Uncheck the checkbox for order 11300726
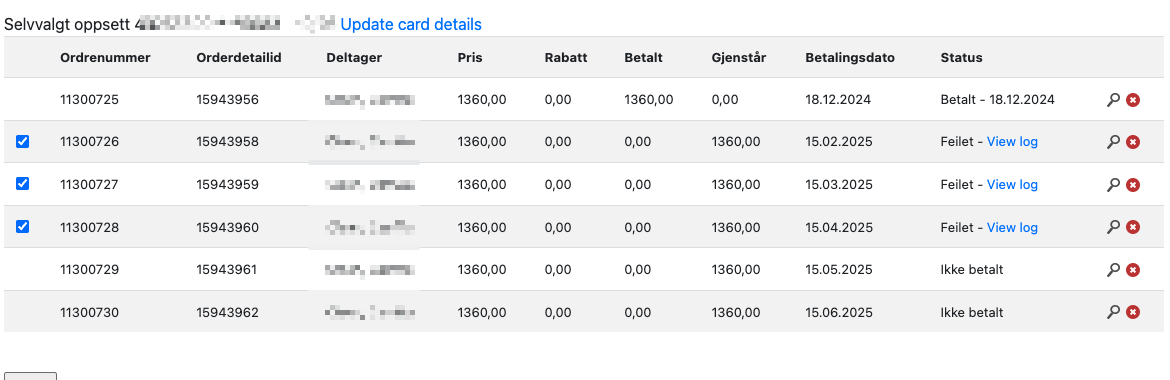1170x380 pixels. 22,141
